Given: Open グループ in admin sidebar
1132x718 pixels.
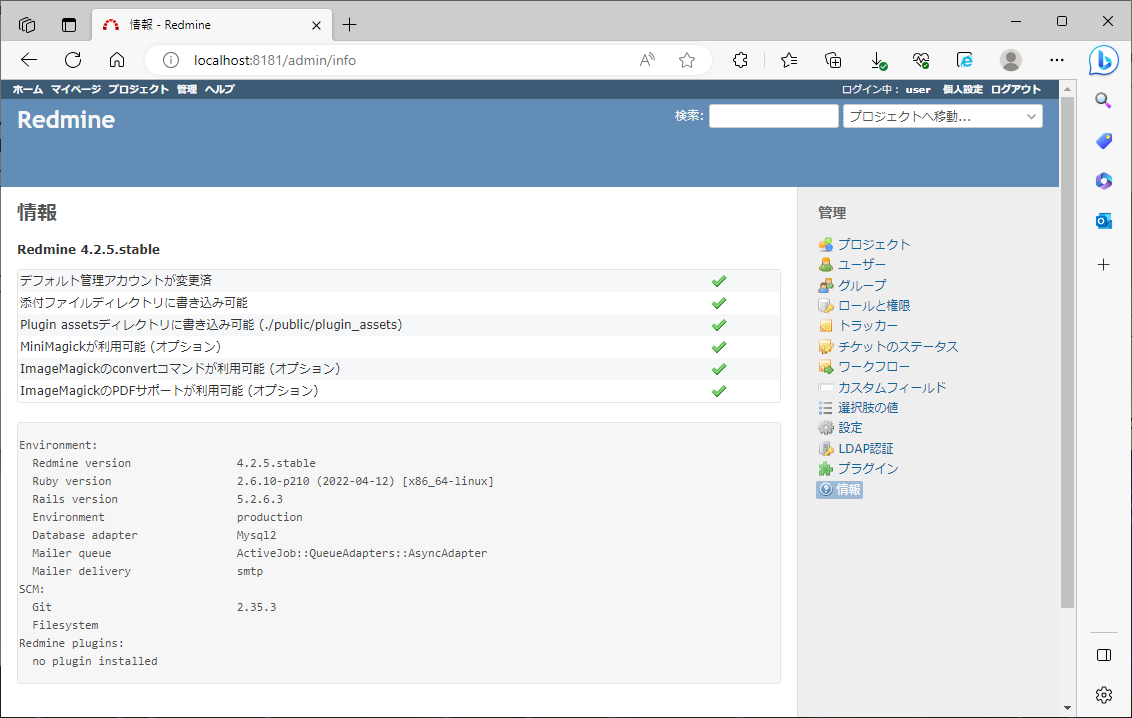Looking at the screenshot, I should tap(861, 285).
